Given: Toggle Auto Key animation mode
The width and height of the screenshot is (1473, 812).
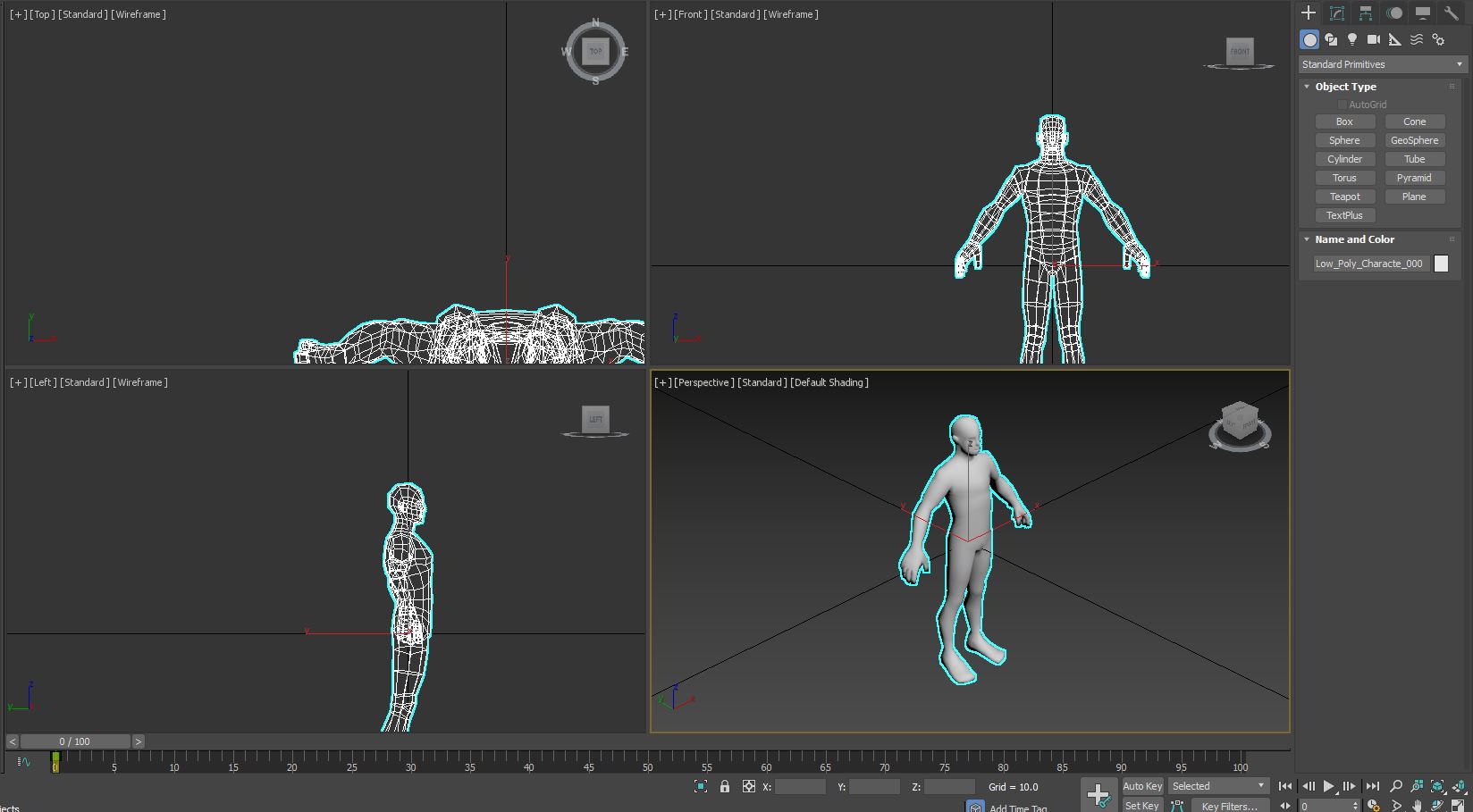Looking at the screenshot, I should coord(1142,786).
